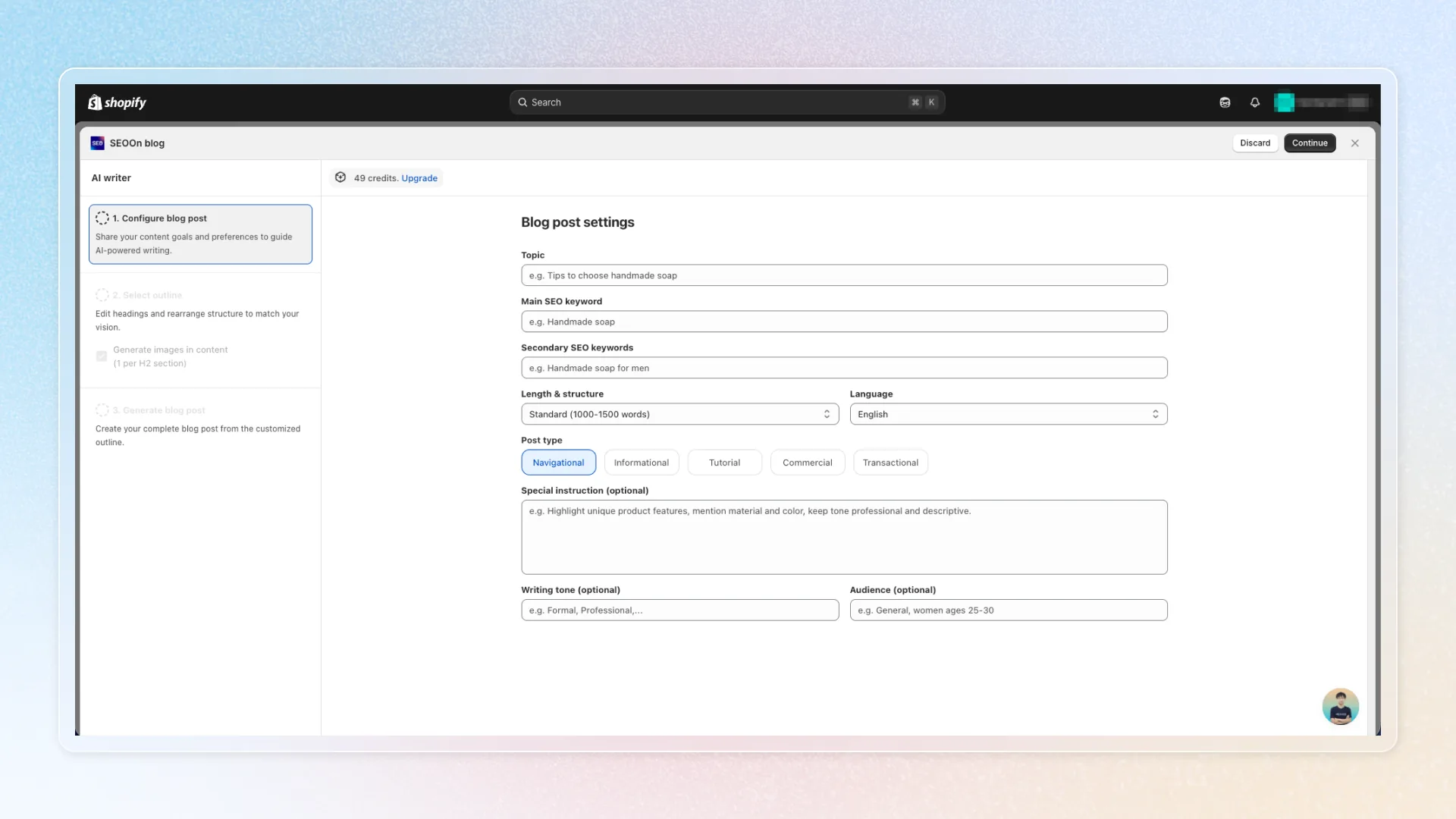Close the SEOOn blog panel
1456x819 pixels.
tap(1355, 143)
